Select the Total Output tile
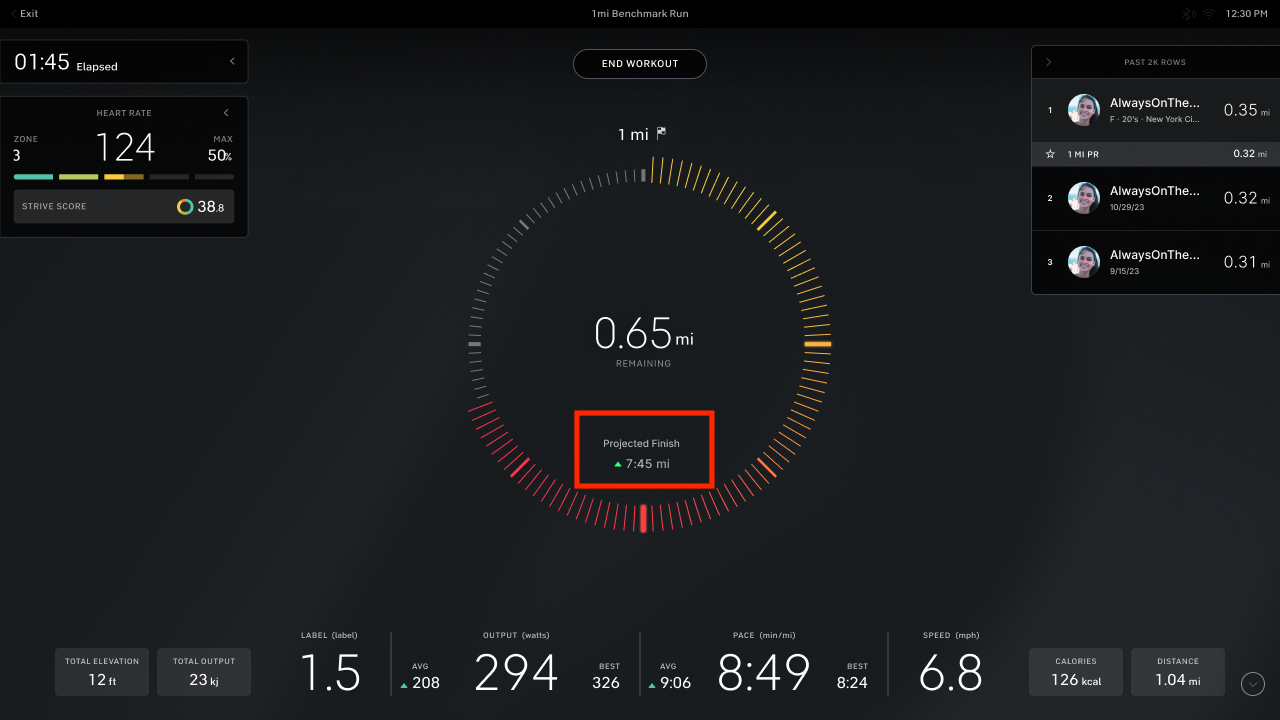 (x=204, y=672)
